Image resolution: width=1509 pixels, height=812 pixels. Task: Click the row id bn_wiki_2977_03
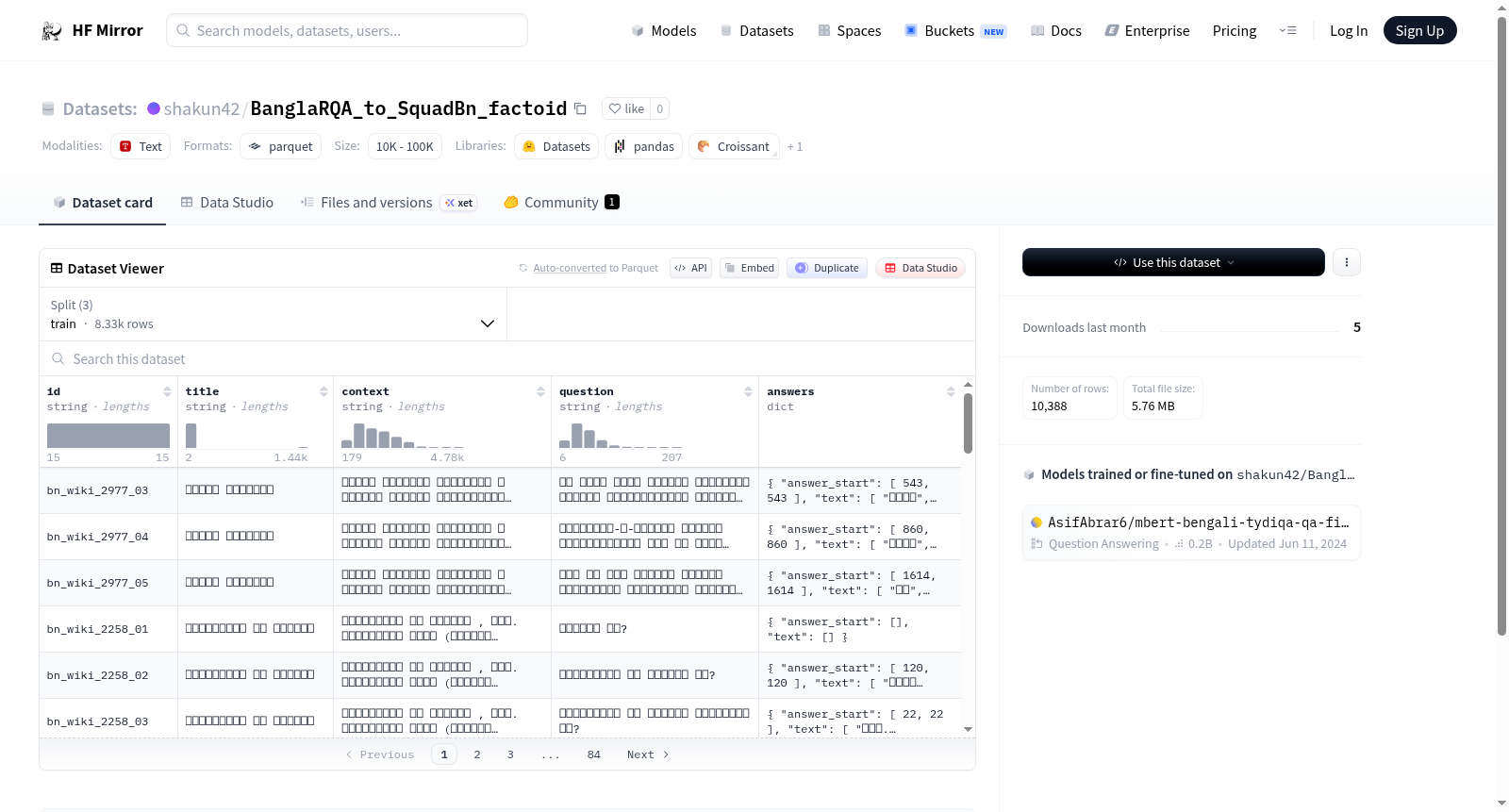tap(98, 490)
